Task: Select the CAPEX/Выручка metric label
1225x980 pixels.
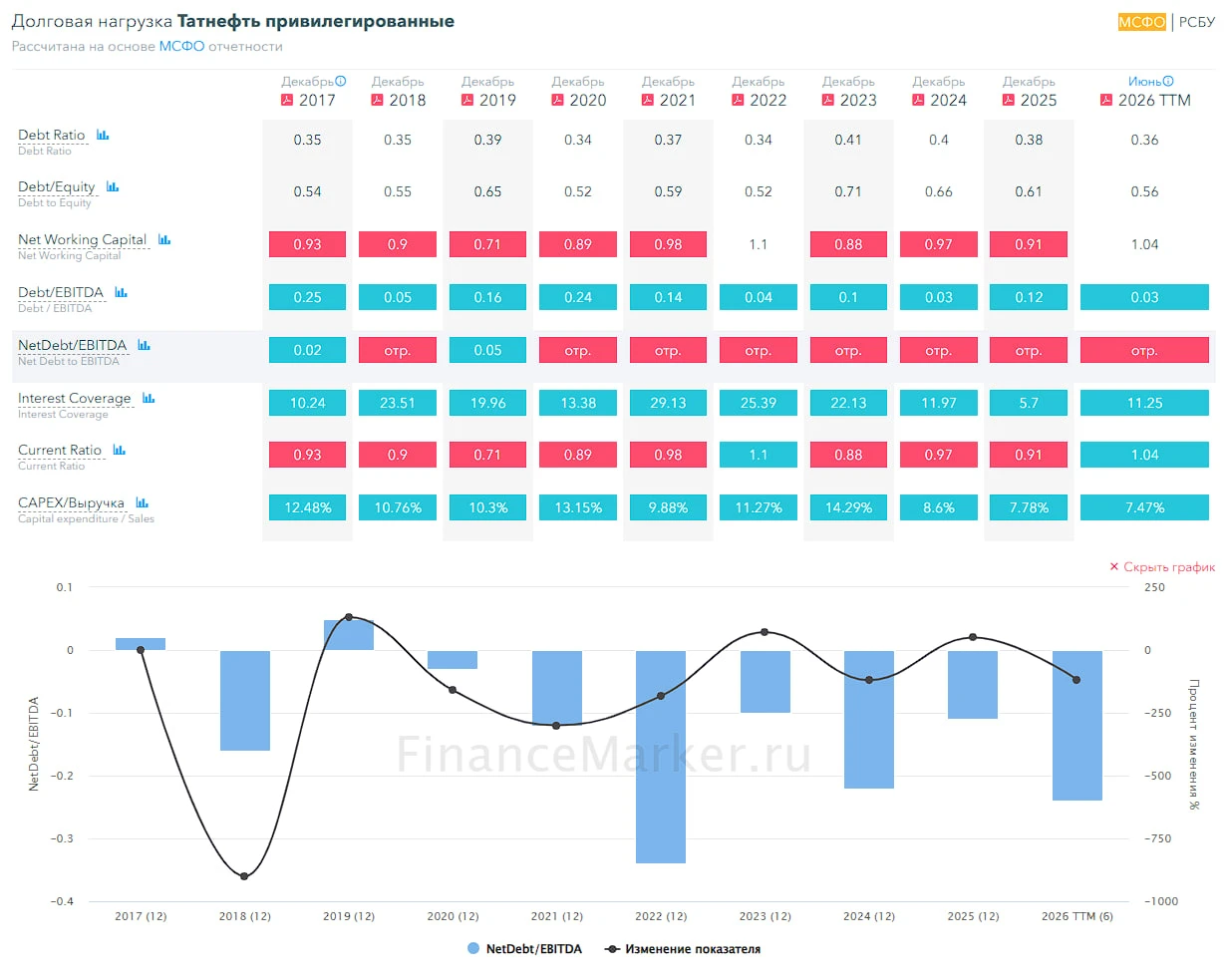Action: click(x=72, y=502)
